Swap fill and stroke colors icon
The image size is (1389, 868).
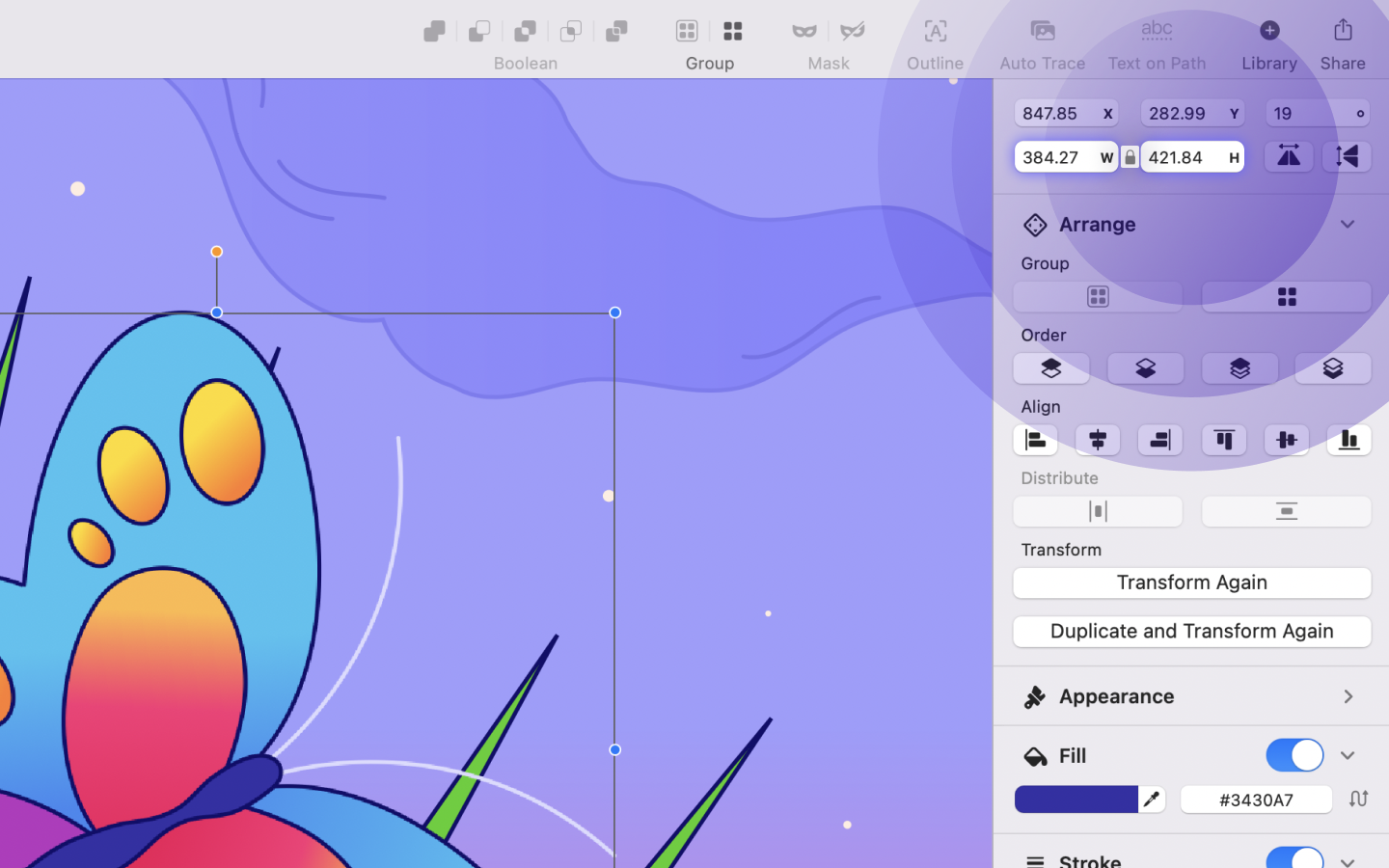point(1358,799)
